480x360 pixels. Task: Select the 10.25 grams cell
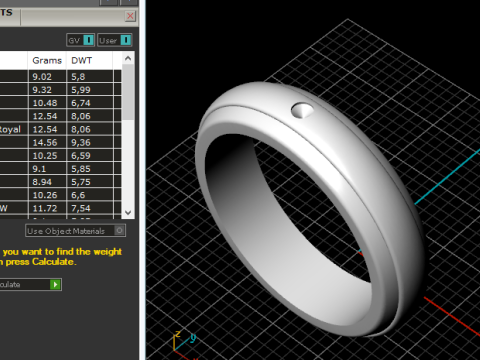pyautogui.click(x=47, y=156)
